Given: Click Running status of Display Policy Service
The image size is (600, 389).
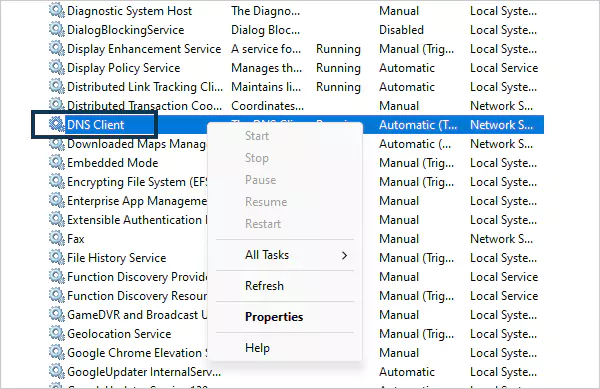Looking at the screenshot, I should (x=338, y=68).
